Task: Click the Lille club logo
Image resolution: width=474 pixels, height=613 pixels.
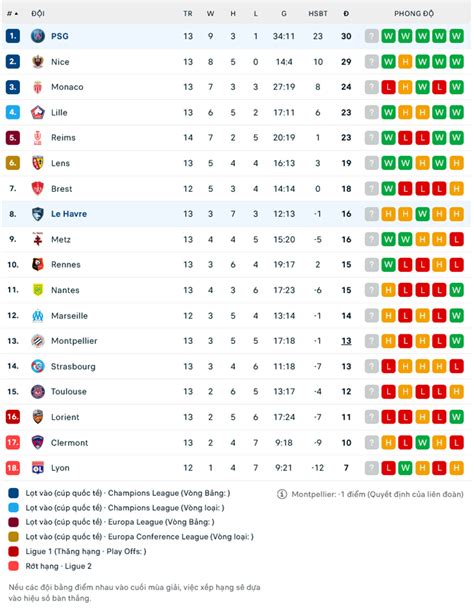Action: 38,113
